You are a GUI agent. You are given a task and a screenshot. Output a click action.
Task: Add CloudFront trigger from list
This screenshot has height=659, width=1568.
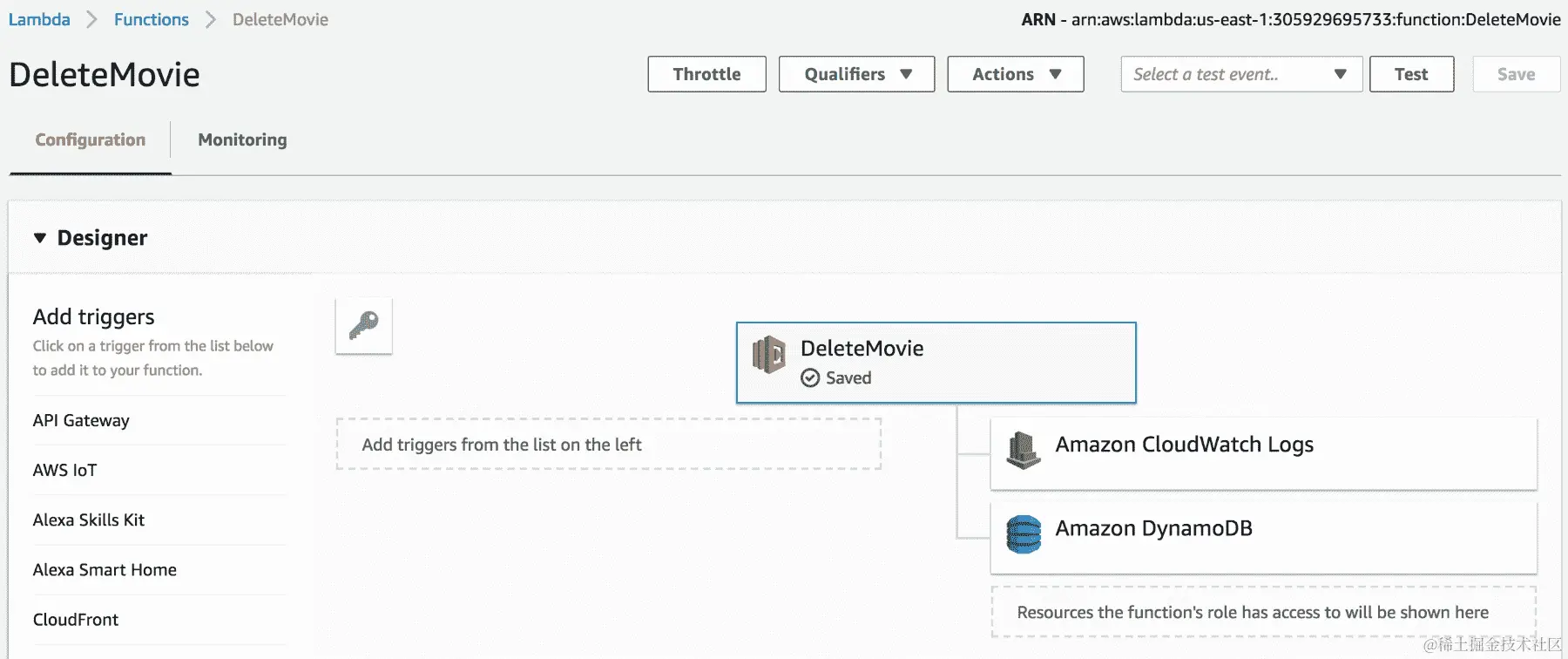click(x=76, y=619)
